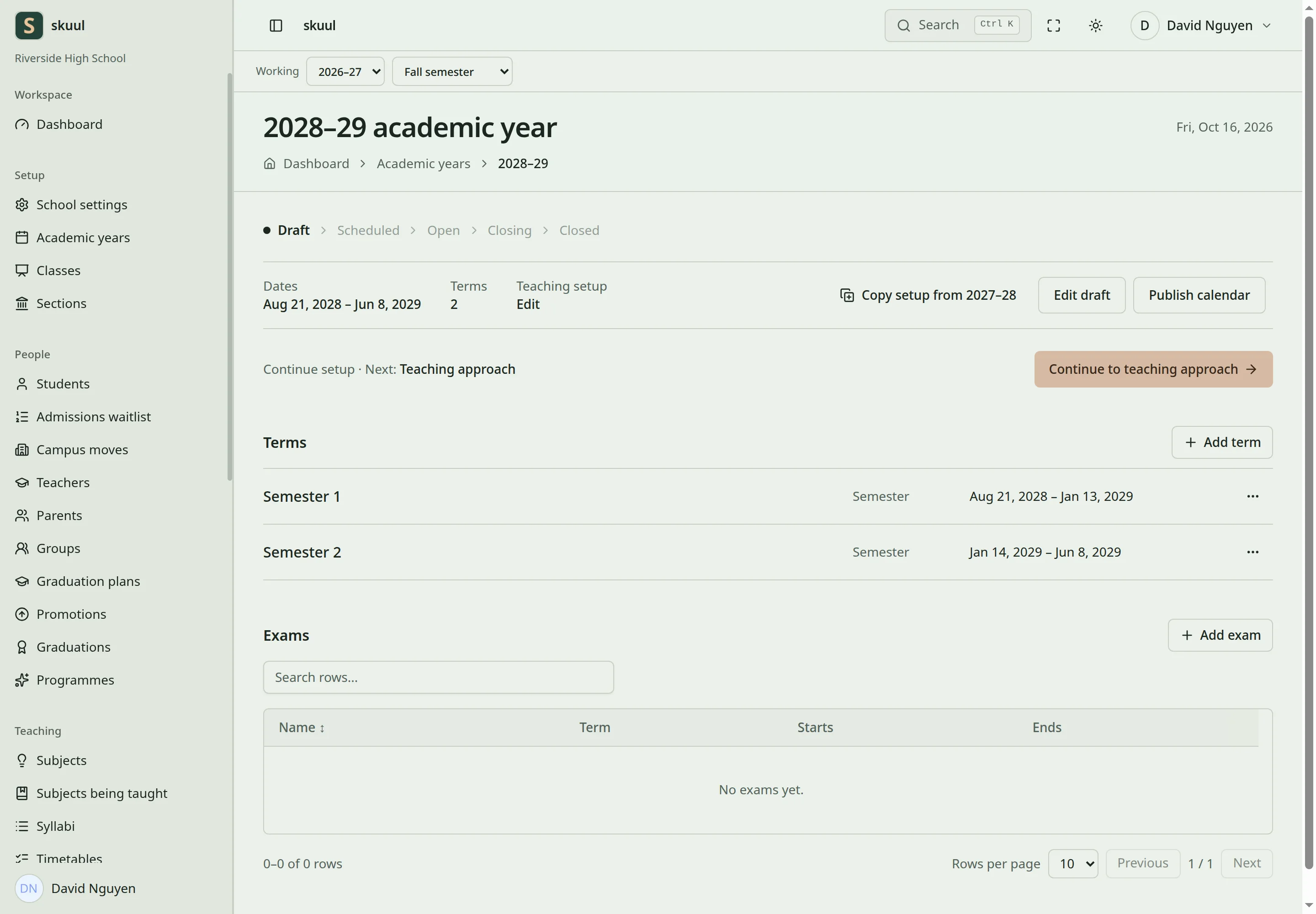This screenshot has width=1316, height=914.
Task: Click Copy setup from 2027–28
Action: click(928, 295)
